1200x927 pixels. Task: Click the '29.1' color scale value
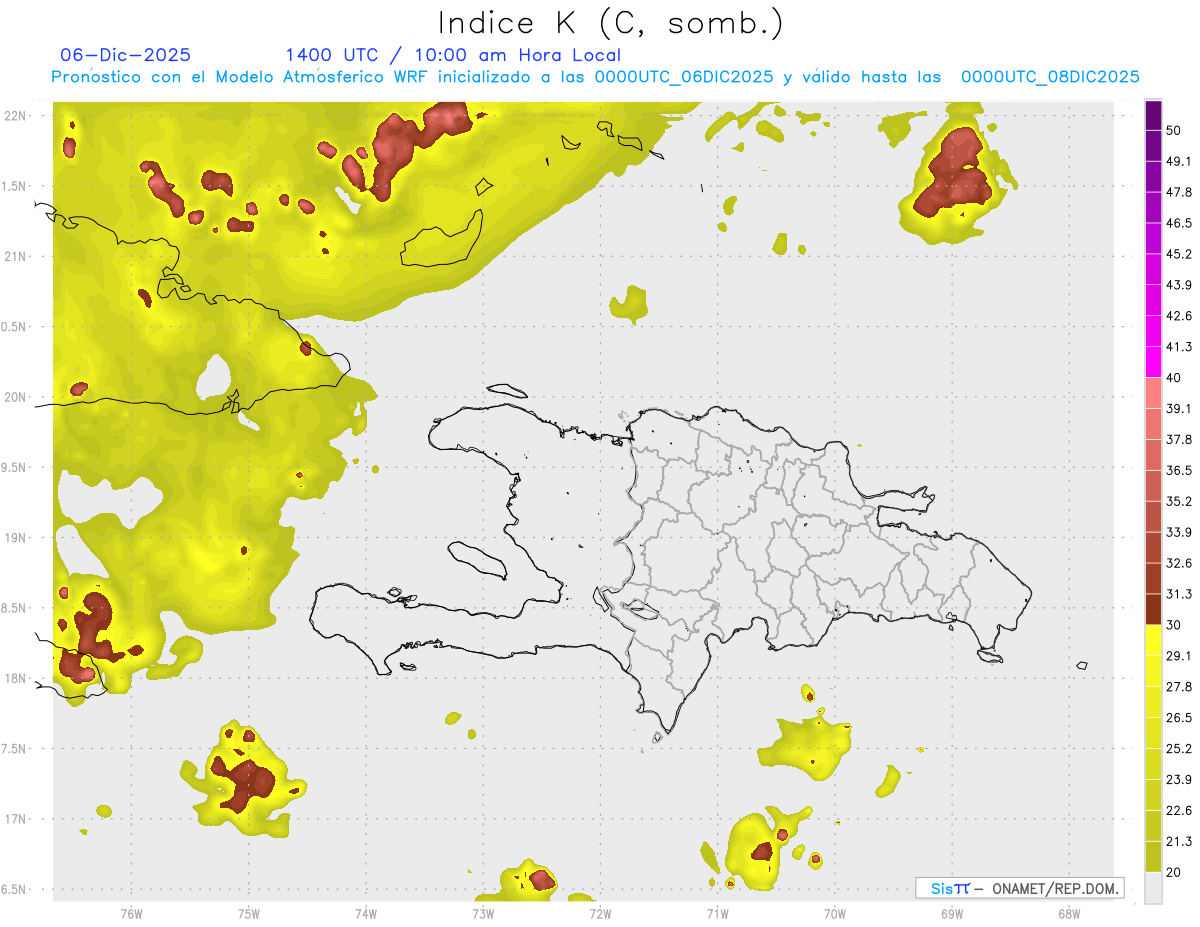(x=1179, y=655)
